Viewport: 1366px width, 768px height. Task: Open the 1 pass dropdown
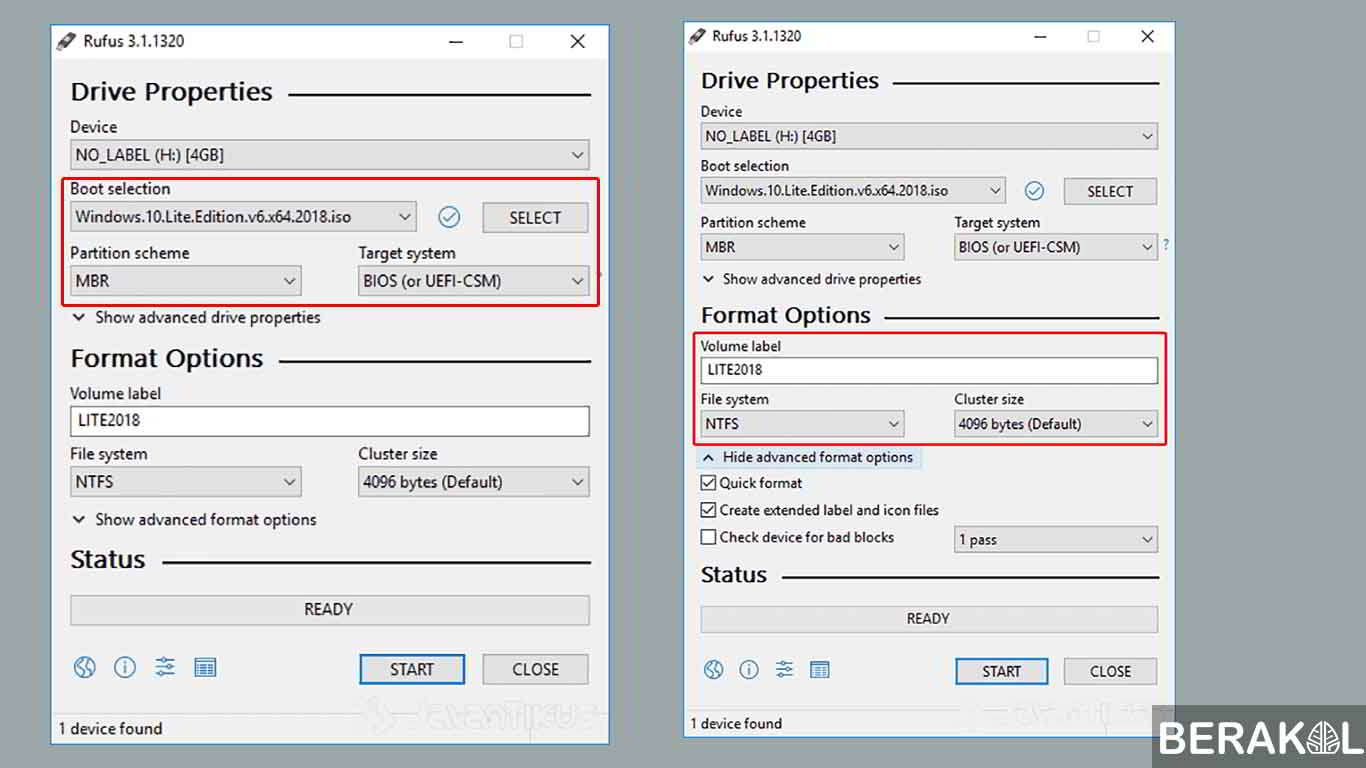pyautogui.click(x=1056, y=539)
